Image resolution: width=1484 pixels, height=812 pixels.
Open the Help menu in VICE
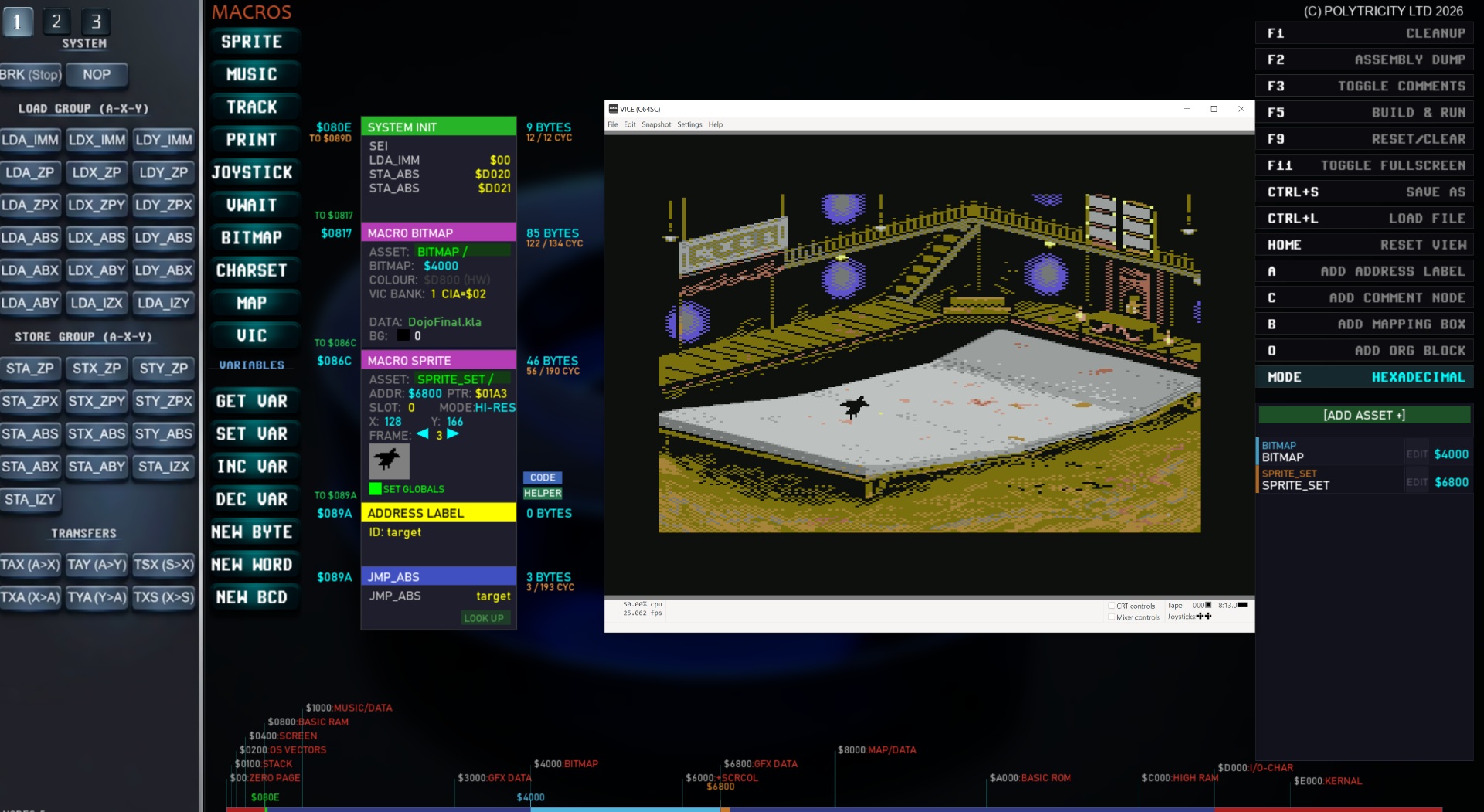click(716, 124)
